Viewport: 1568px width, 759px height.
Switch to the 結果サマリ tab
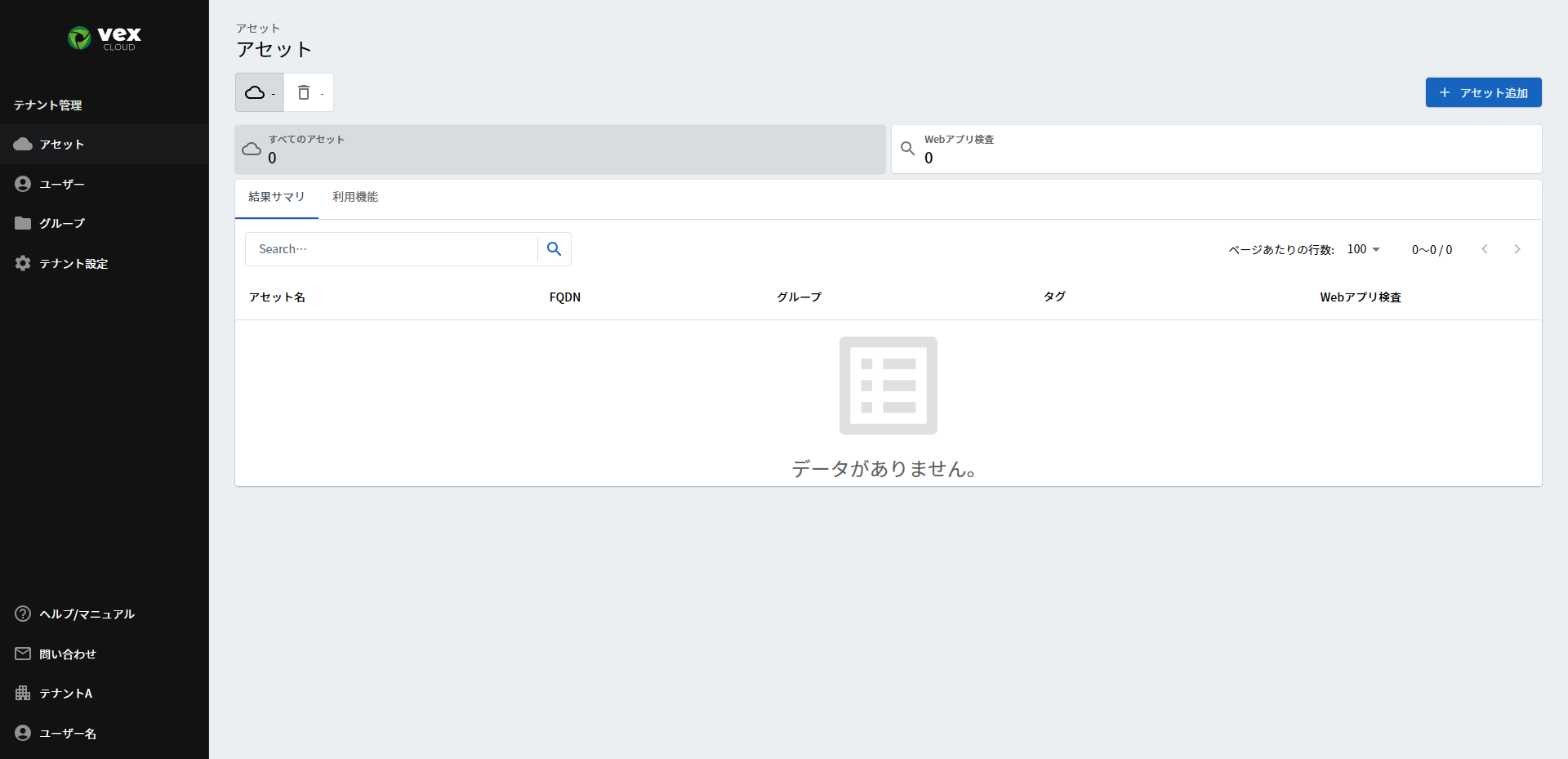point(276,198)
